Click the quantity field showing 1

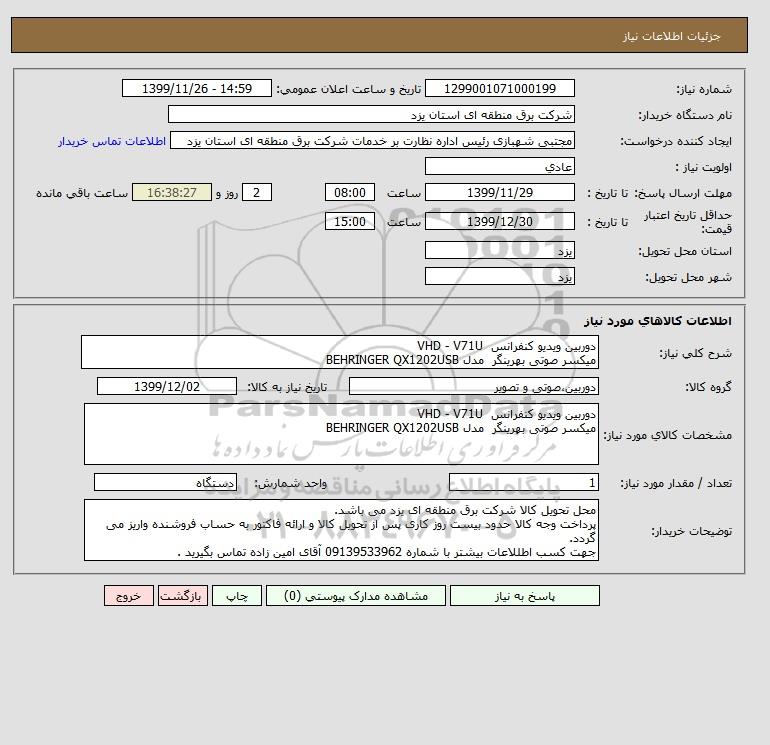(523, 483)
